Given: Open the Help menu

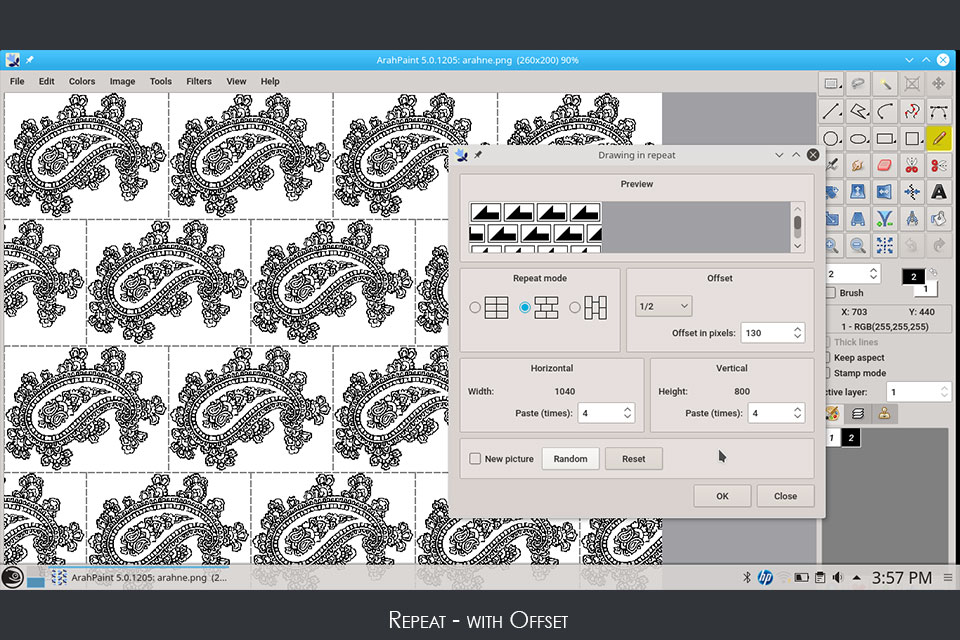Looking at the screenshot, I should pyautogui.click(x=270, y=81).
